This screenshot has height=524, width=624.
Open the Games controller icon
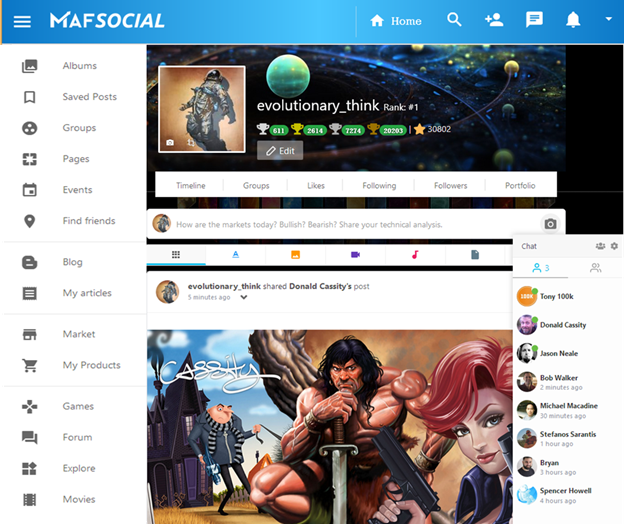click(x=29, y=407)
